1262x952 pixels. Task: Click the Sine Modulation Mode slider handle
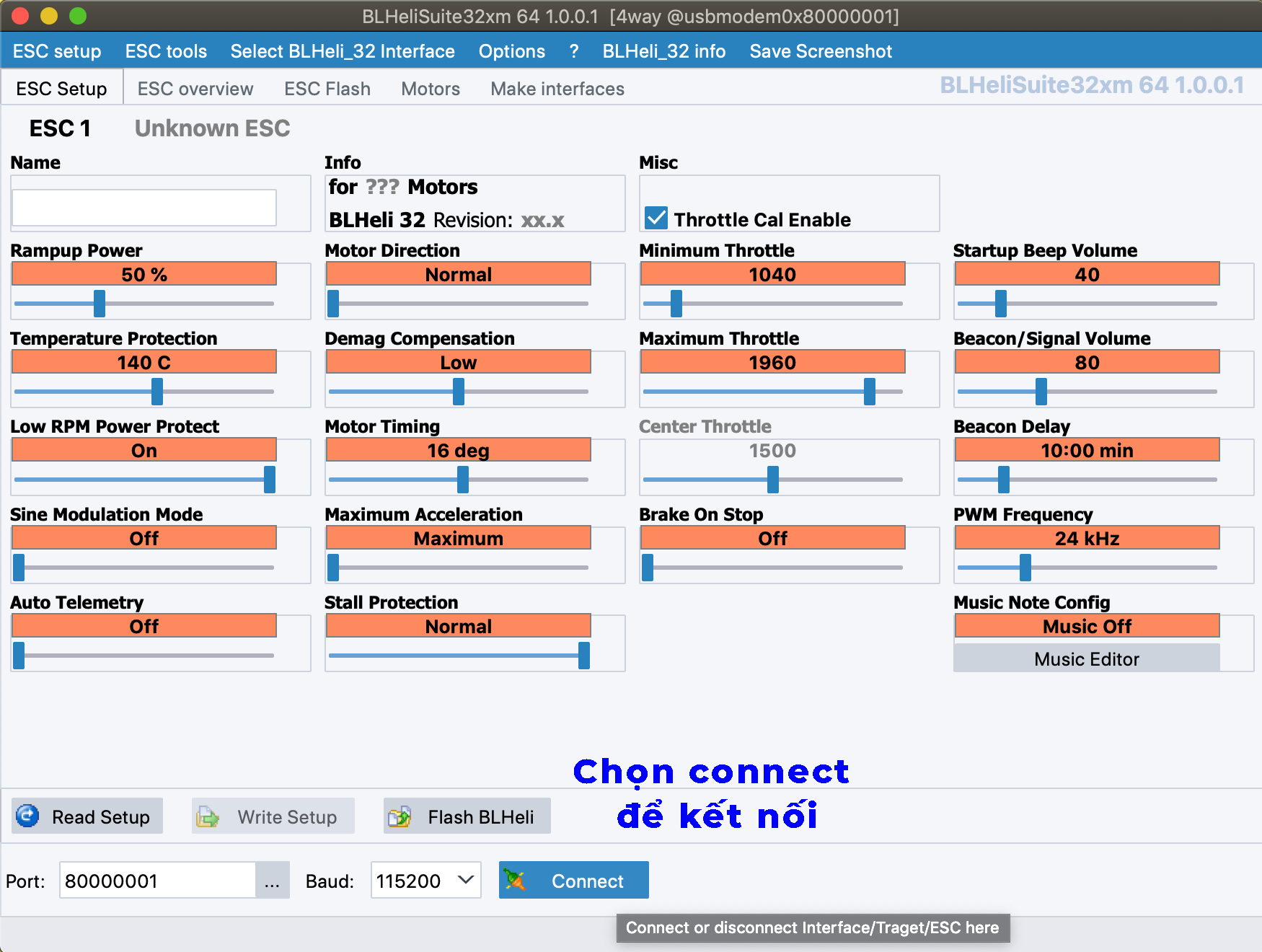point(19,568)
